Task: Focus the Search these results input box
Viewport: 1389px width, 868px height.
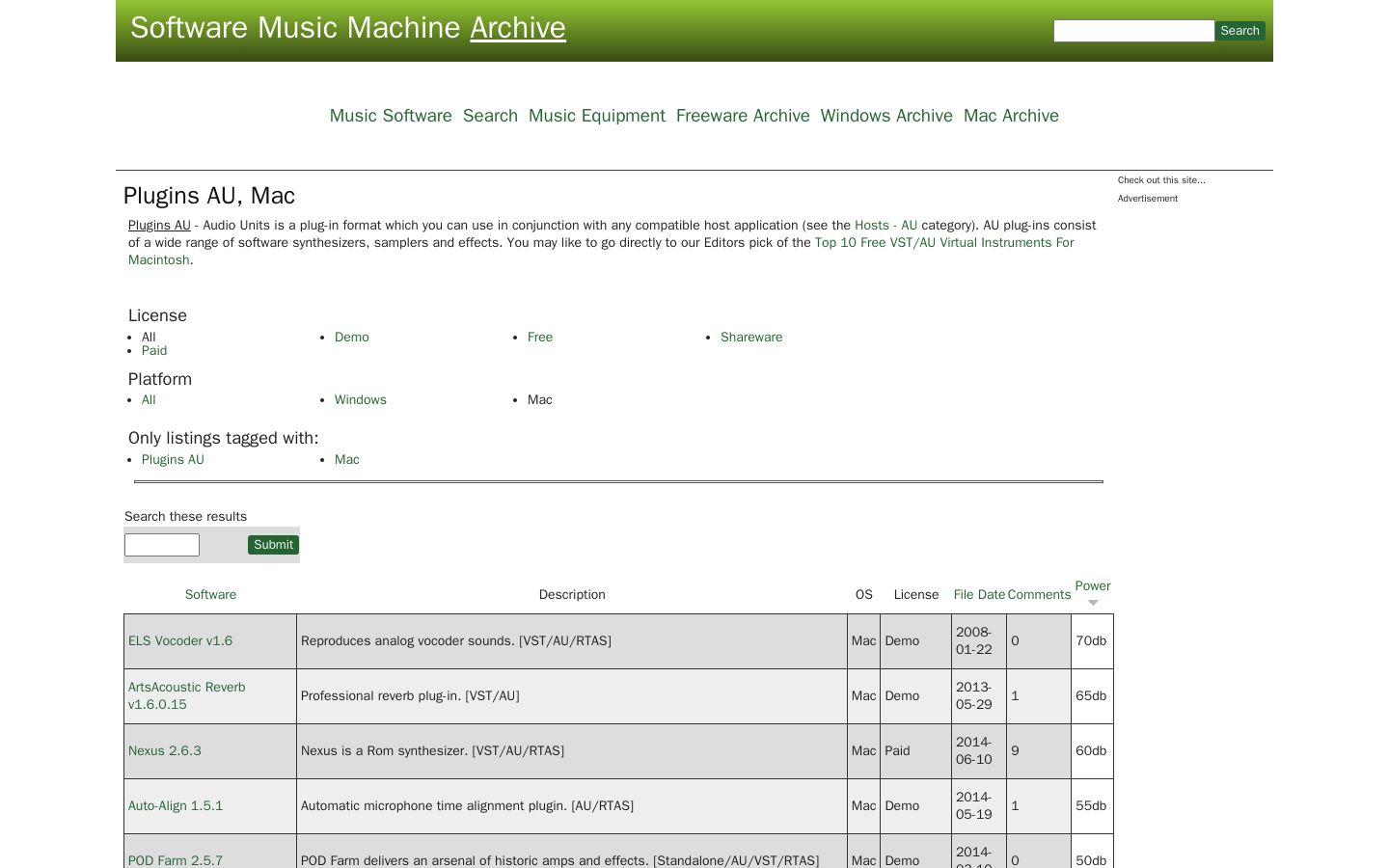Action: [x=162, y=545]
